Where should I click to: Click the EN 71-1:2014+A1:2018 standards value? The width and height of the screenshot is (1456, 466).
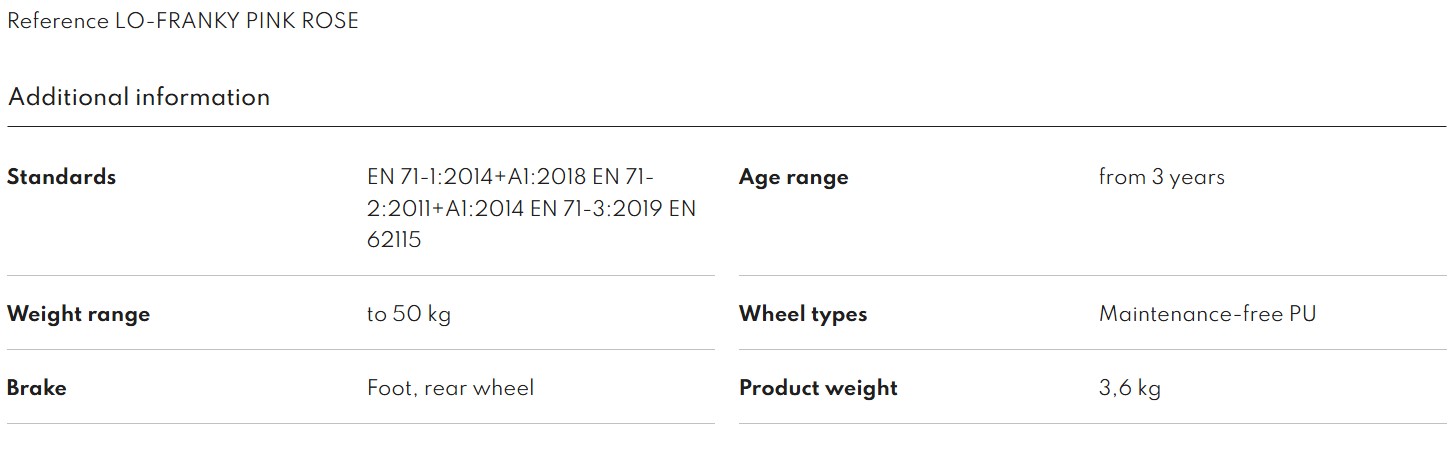(479, 177)
